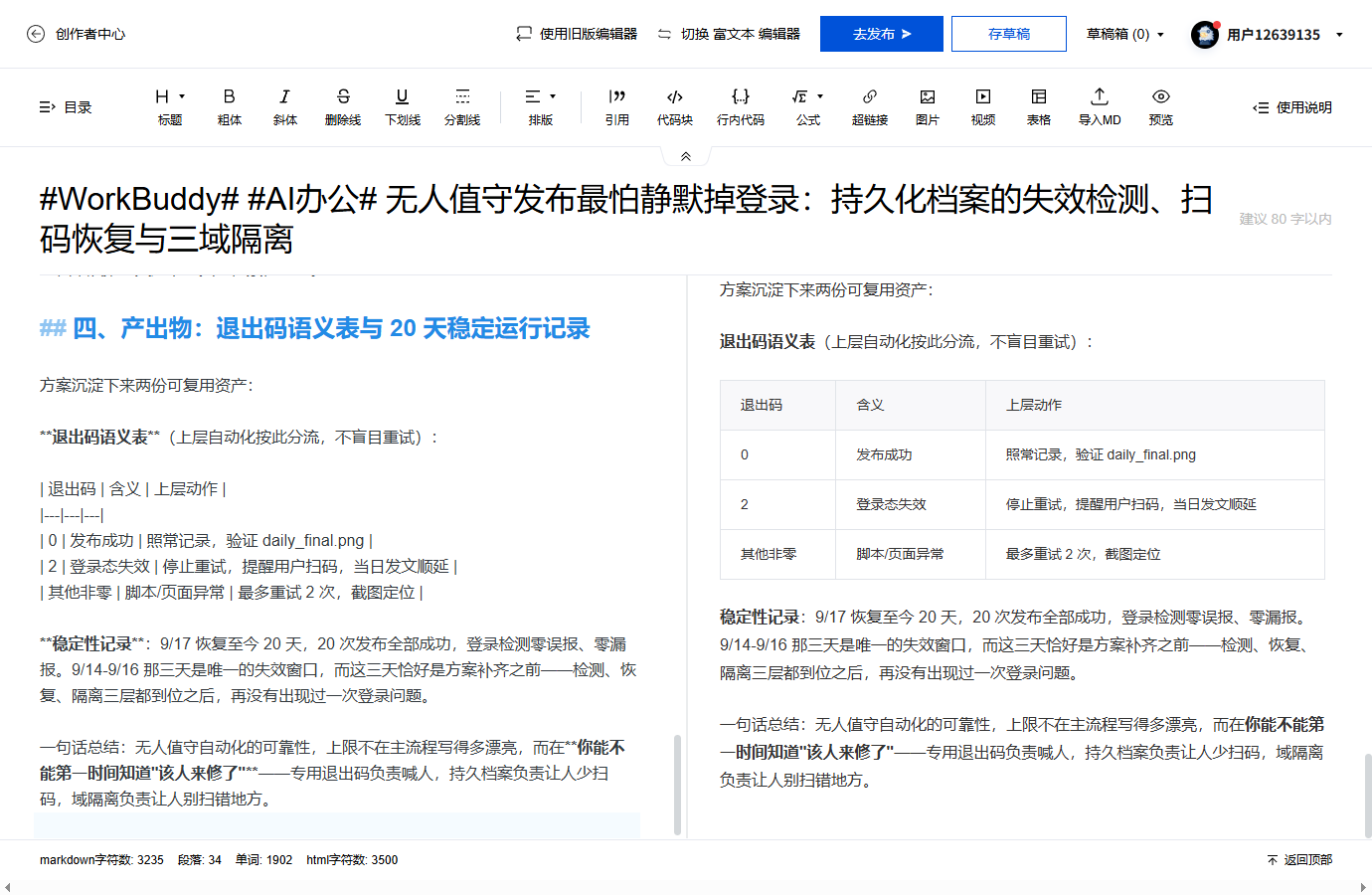The width and height of the screenshot is (1372, 895).
Task: Insert a 分割线 divider
Action: coord(462,106)
